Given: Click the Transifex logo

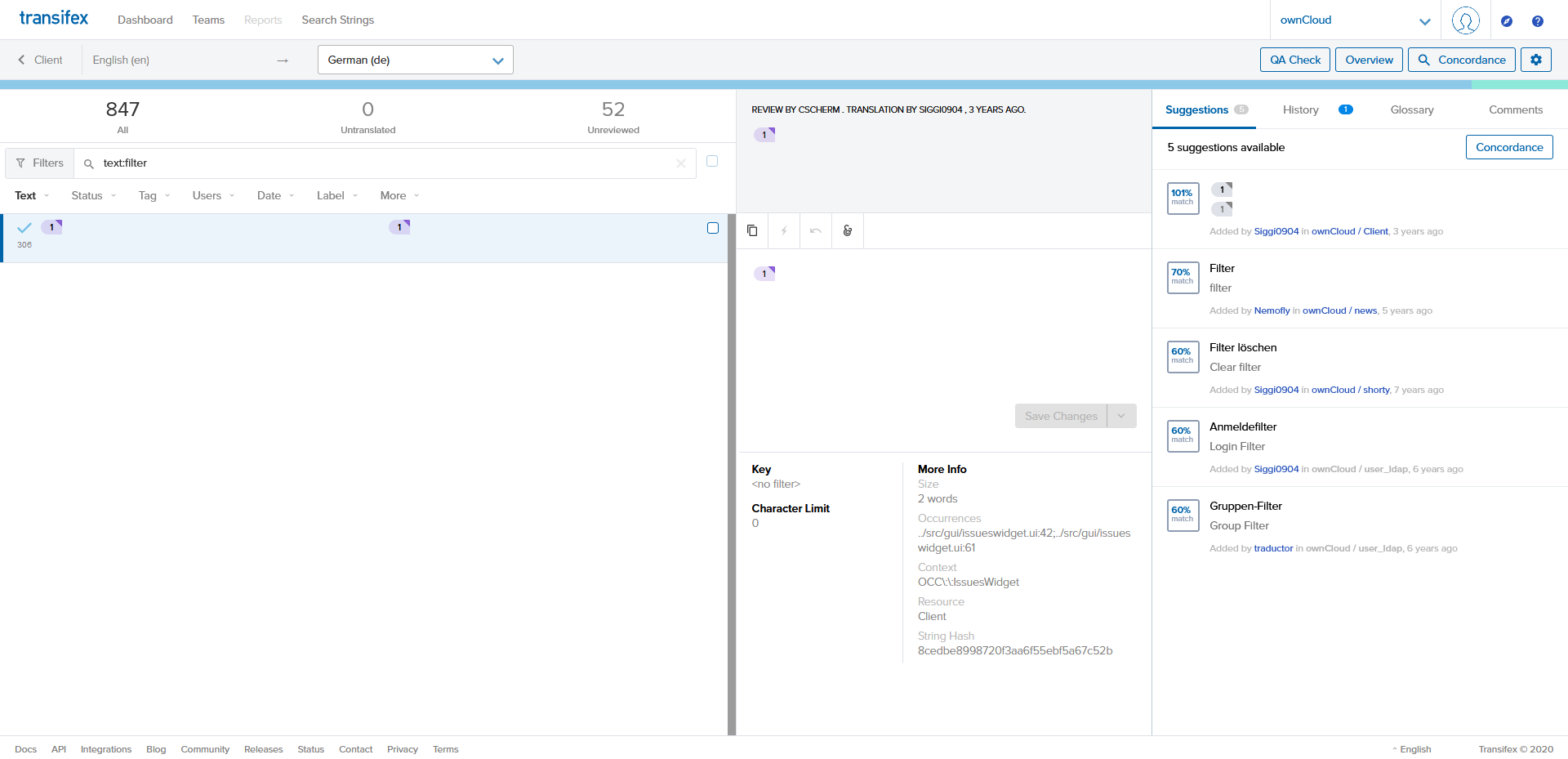Looking at the screenshot, I should tap(54, 18).
